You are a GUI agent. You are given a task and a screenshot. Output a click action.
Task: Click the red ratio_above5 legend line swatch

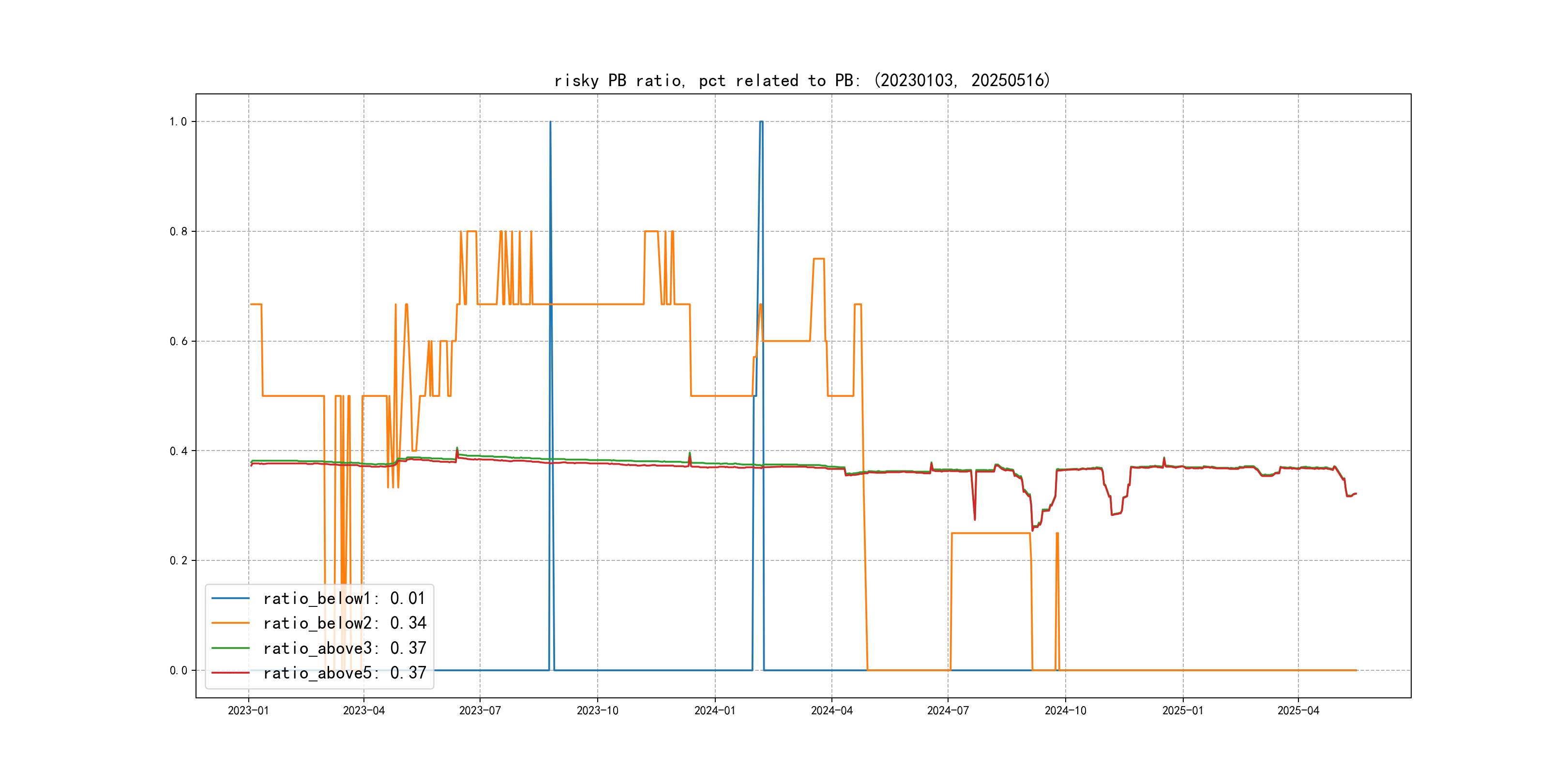click(x=230, y=673)
